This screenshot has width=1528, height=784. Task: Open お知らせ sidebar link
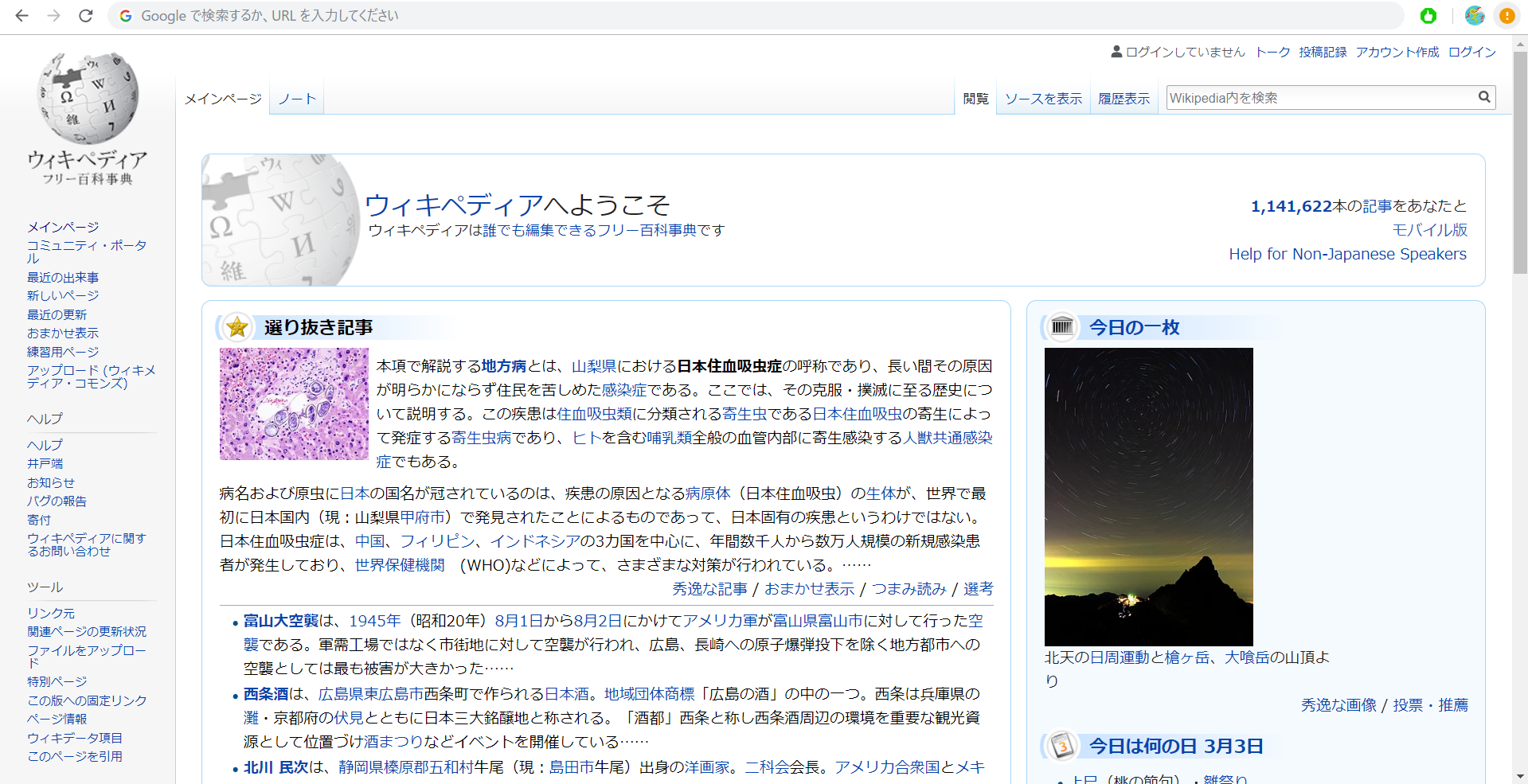point(51,482)
